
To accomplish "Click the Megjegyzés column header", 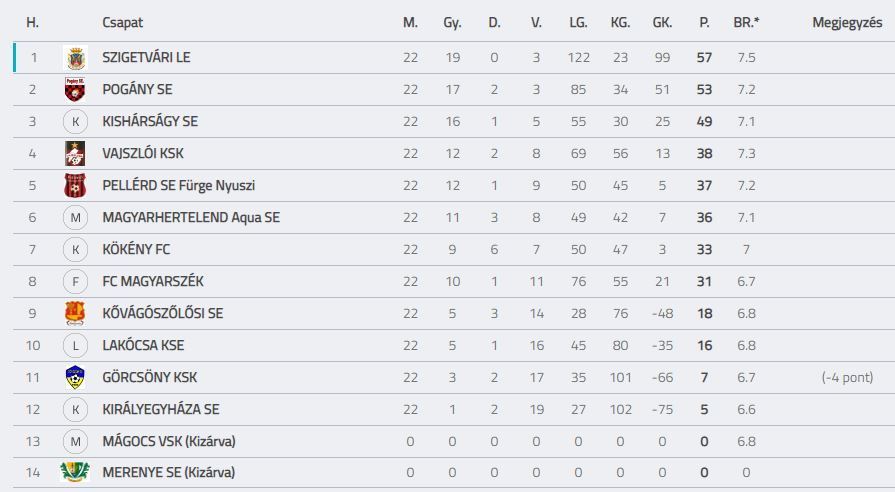I will [x=847, y=23].
